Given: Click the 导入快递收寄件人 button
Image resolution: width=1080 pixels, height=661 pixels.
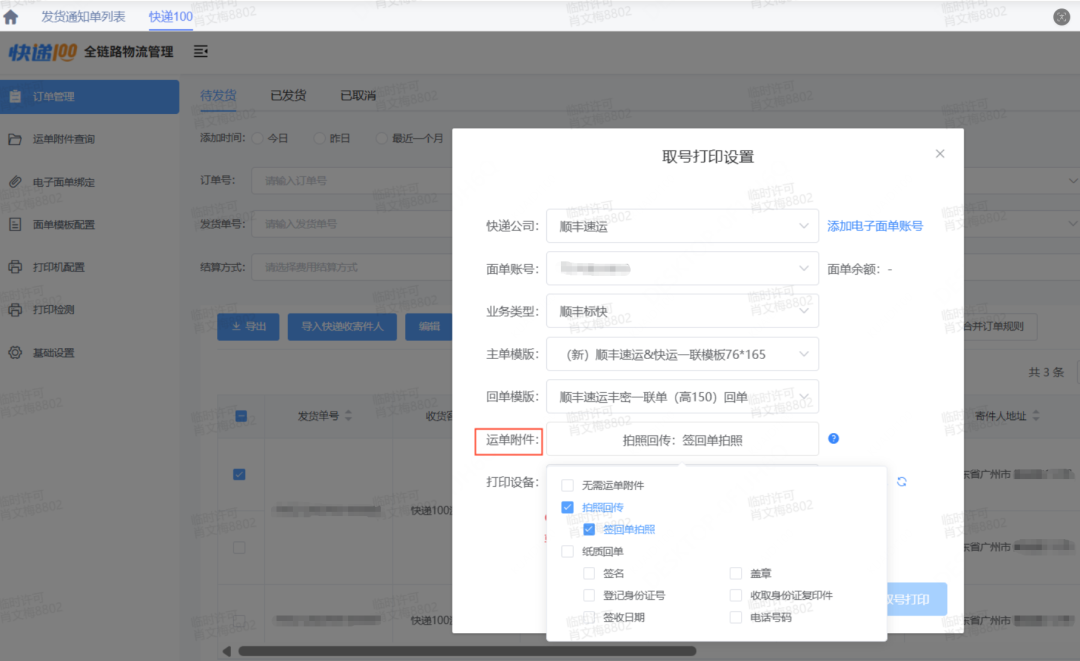Looking at the screenshot, I should pyautogui.click(x=342, y=326).
